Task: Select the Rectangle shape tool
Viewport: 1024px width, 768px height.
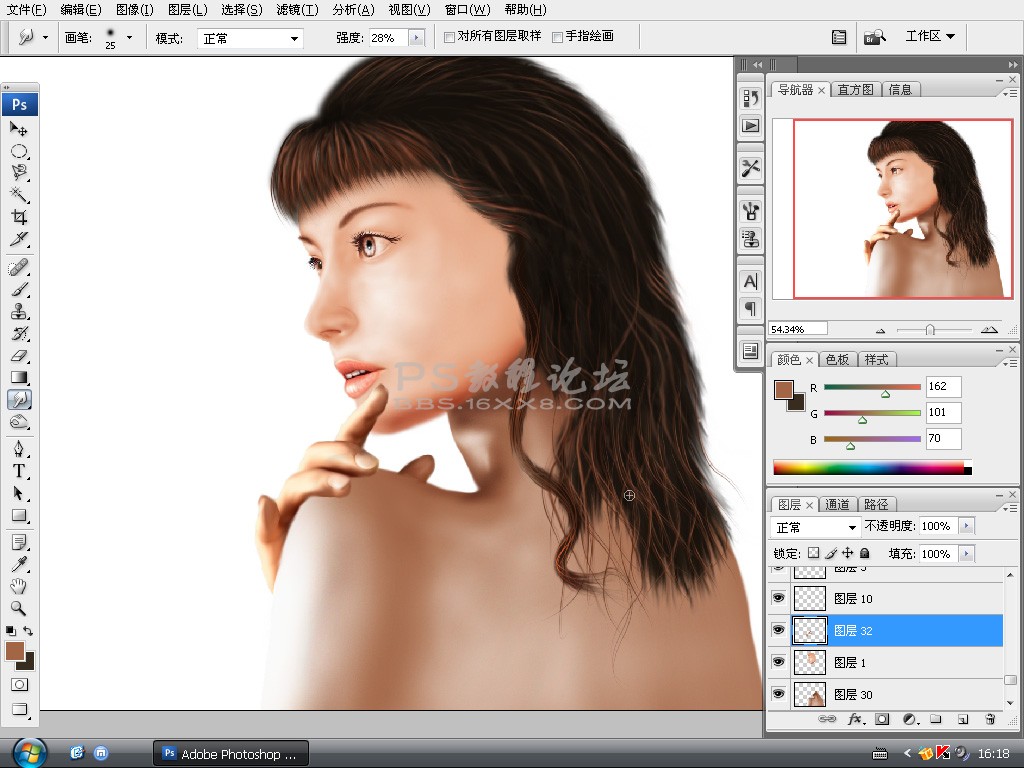Action: pyautogui.click(x=18, y=515)
